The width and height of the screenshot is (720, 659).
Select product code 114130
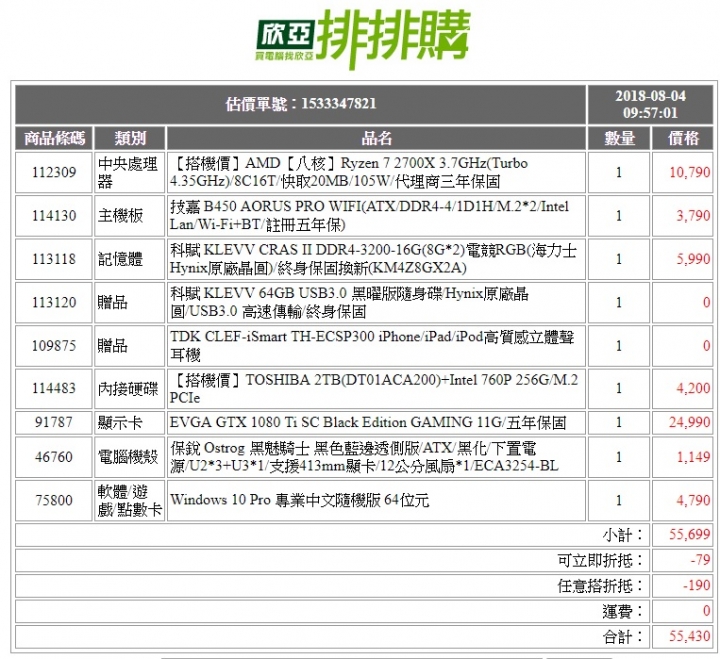[x=54, y=215]
